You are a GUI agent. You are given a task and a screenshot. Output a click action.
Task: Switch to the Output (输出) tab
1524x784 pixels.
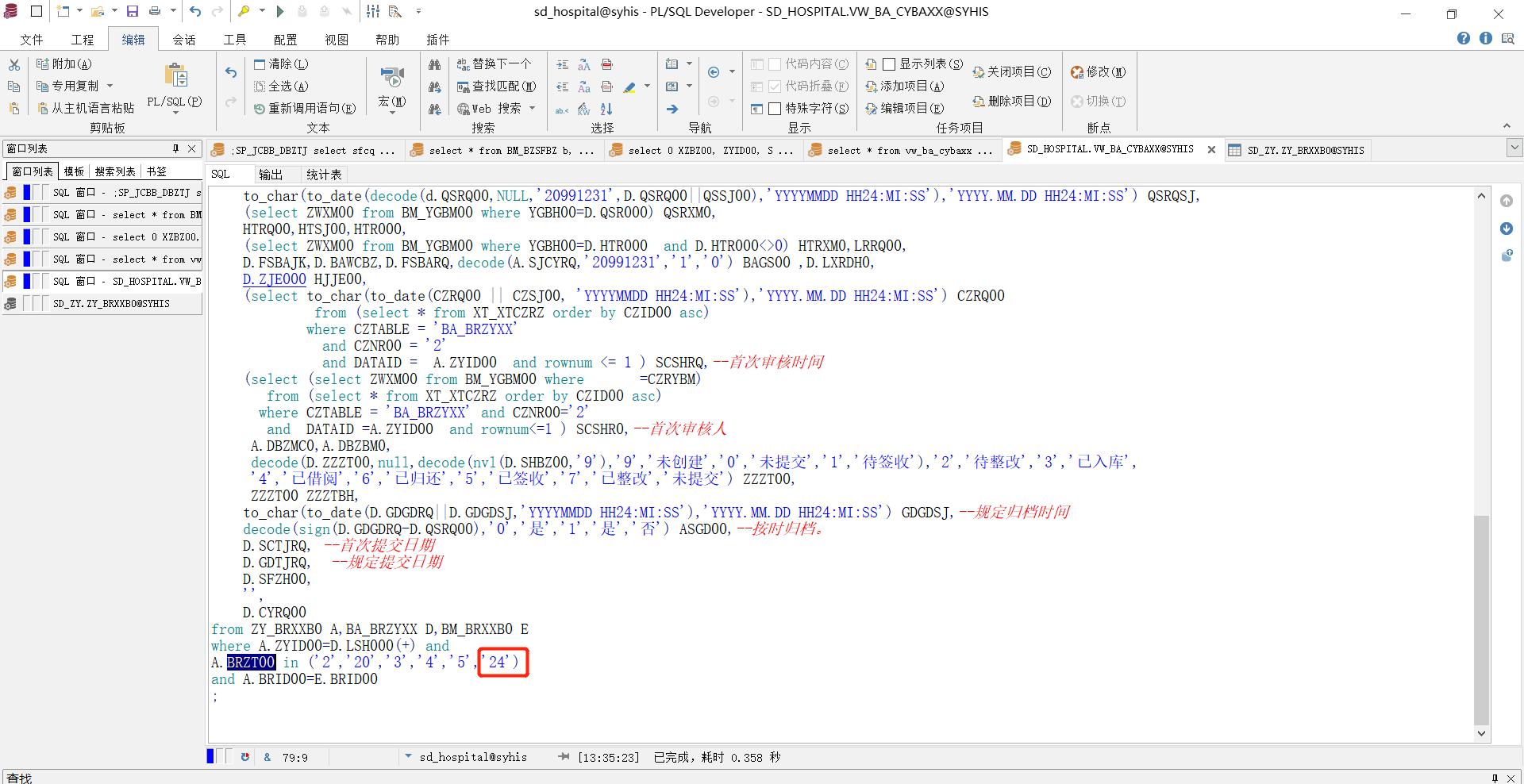(271, 175)
